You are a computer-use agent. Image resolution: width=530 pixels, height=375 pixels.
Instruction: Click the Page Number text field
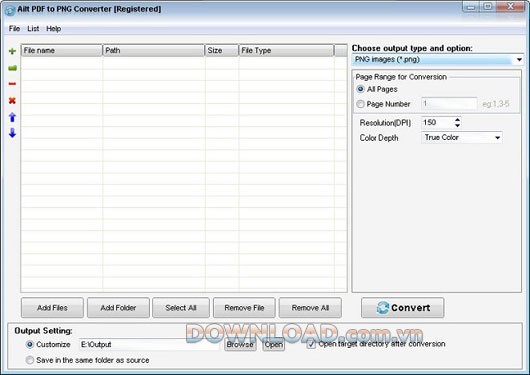(449, 104)
